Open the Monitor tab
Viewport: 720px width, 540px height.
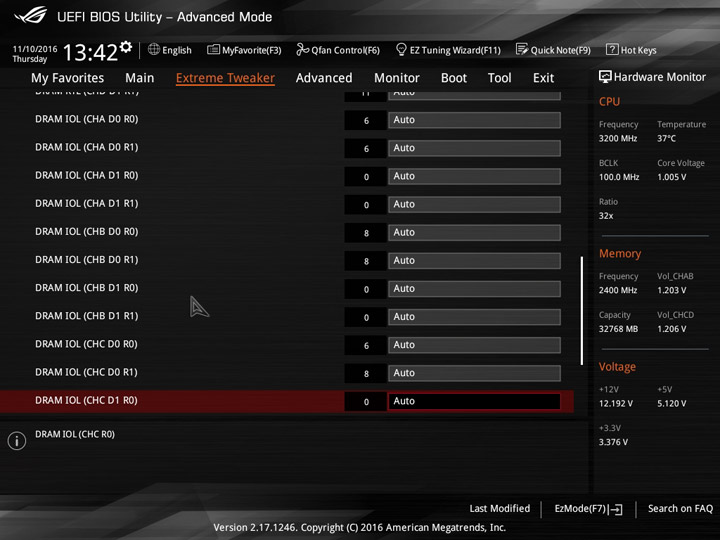pyautogui.click(x=397, y=78)
